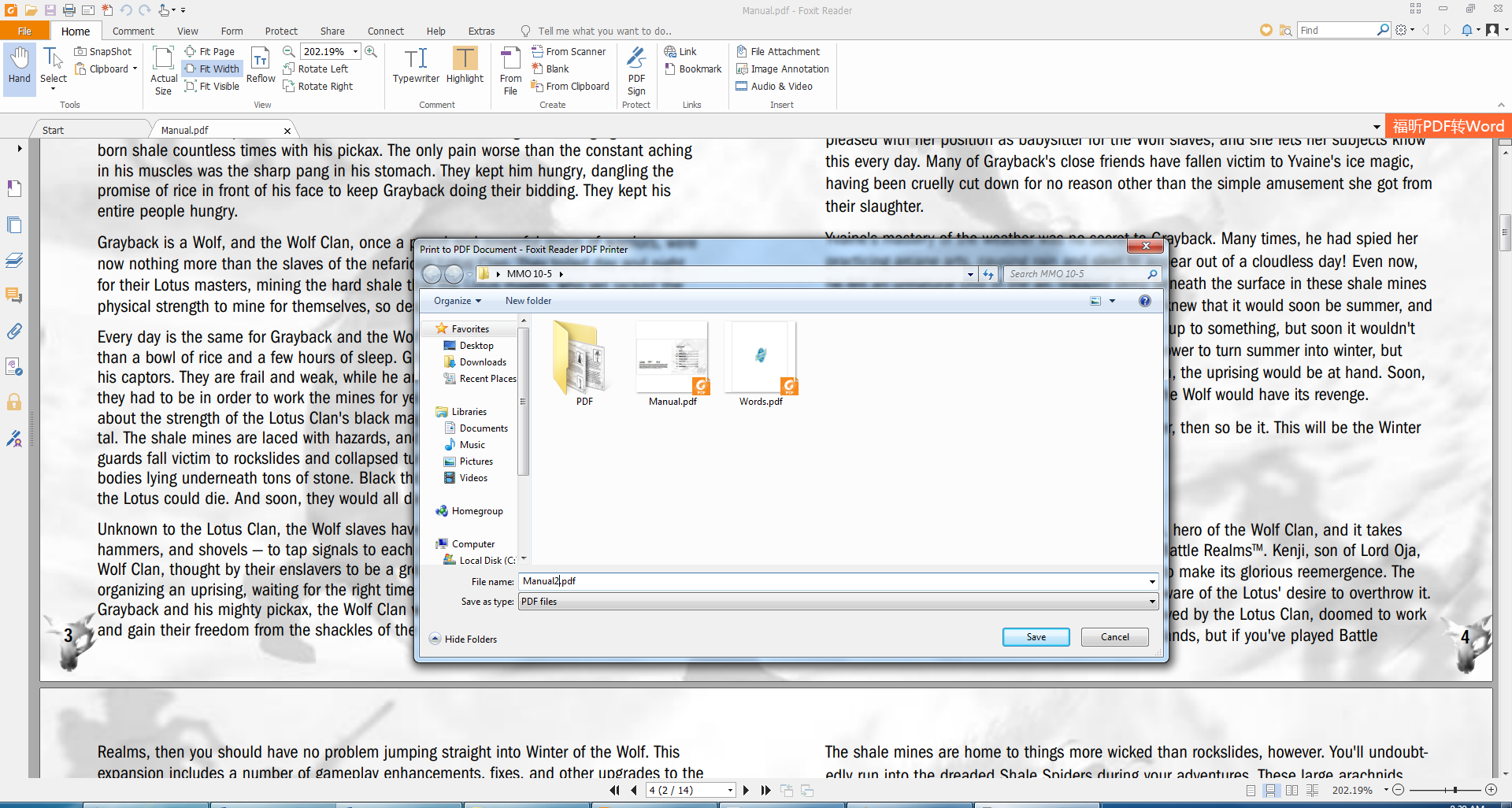Image resolution: width=1512 pixels, height=808 pixels.
Task: Select the Hand tool
Action: 18,69
